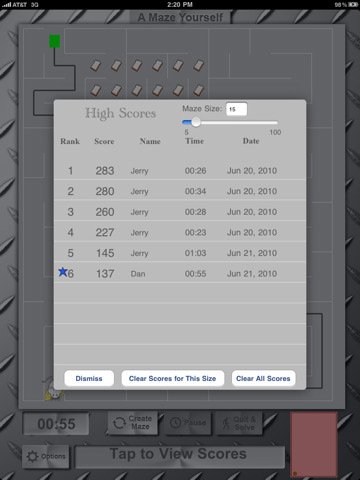This screenshot has width=360, height=480.
Task: Click the Maze Size slider thumb
Action: click(196, 122)
